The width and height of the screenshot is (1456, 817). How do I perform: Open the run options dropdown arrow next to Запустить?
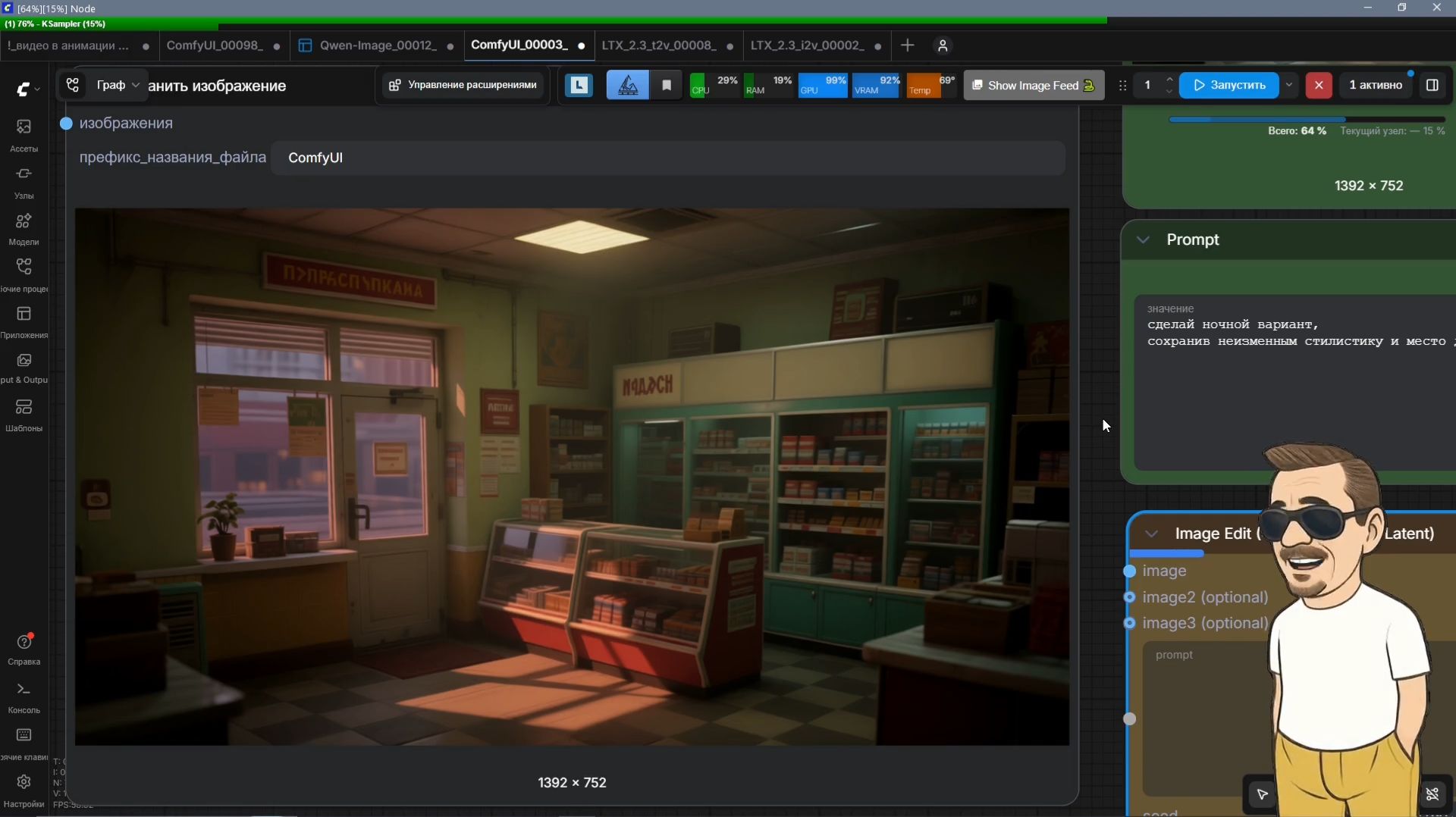coord(1289,86)
